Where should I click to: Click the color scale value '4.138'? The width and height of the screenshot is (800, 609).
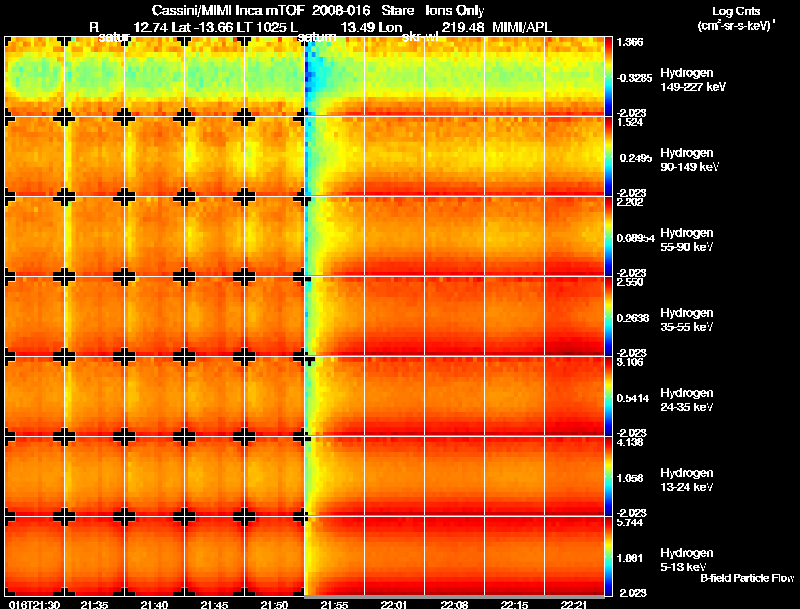tap(630, 442)
